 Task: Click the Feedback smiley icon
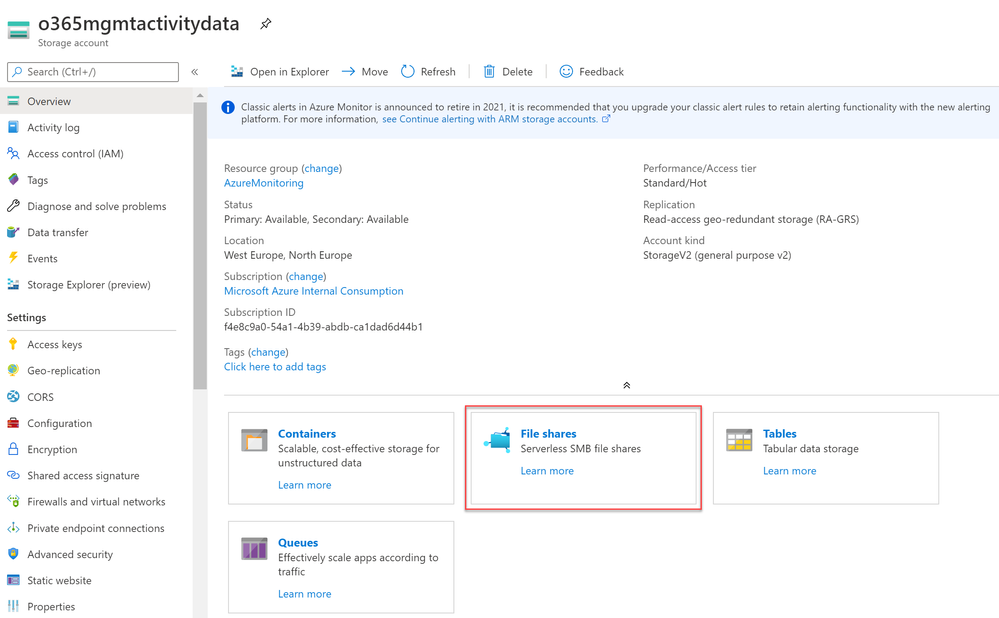click(566, 71)
